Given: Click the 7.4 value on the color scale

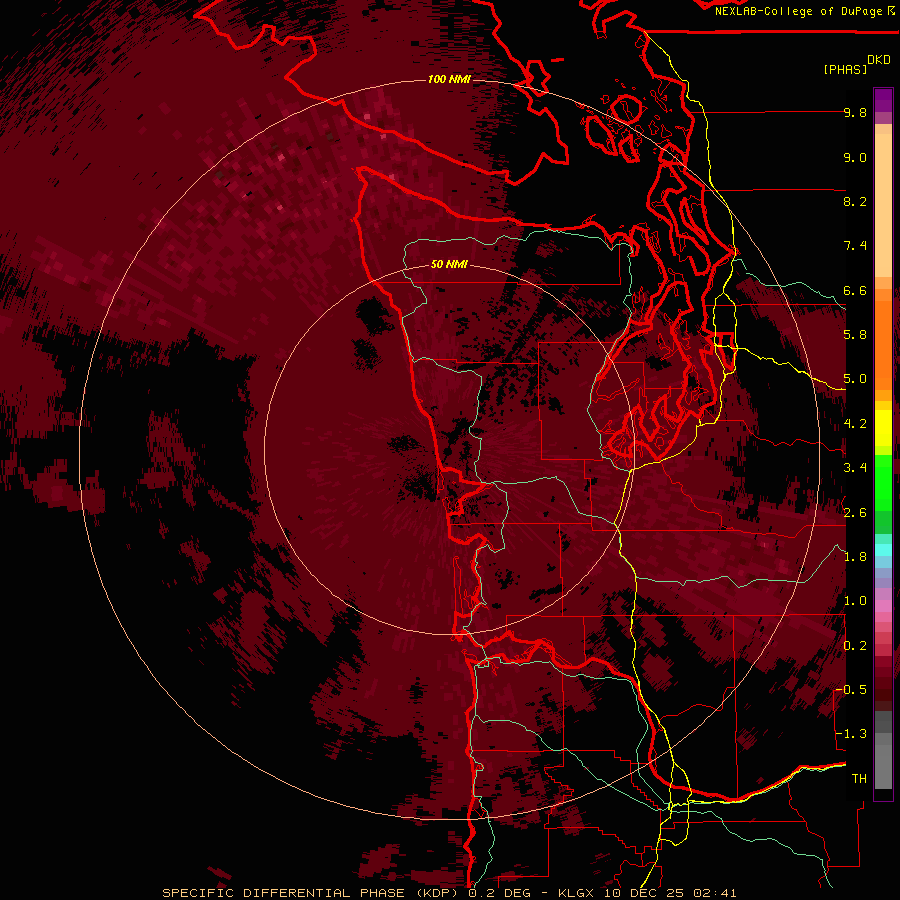Looking at the screenshot, I should (855, 246).
